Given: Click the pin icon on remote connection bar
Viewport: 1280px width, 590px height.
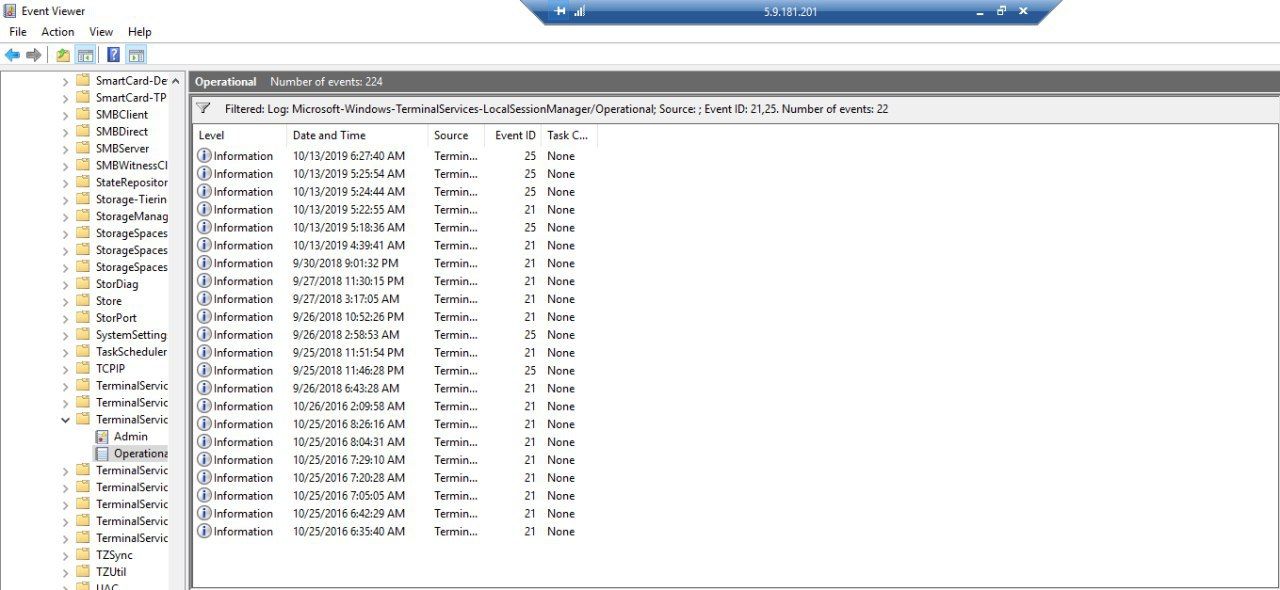Looking at the screenshot, I should tap(560, 12).
